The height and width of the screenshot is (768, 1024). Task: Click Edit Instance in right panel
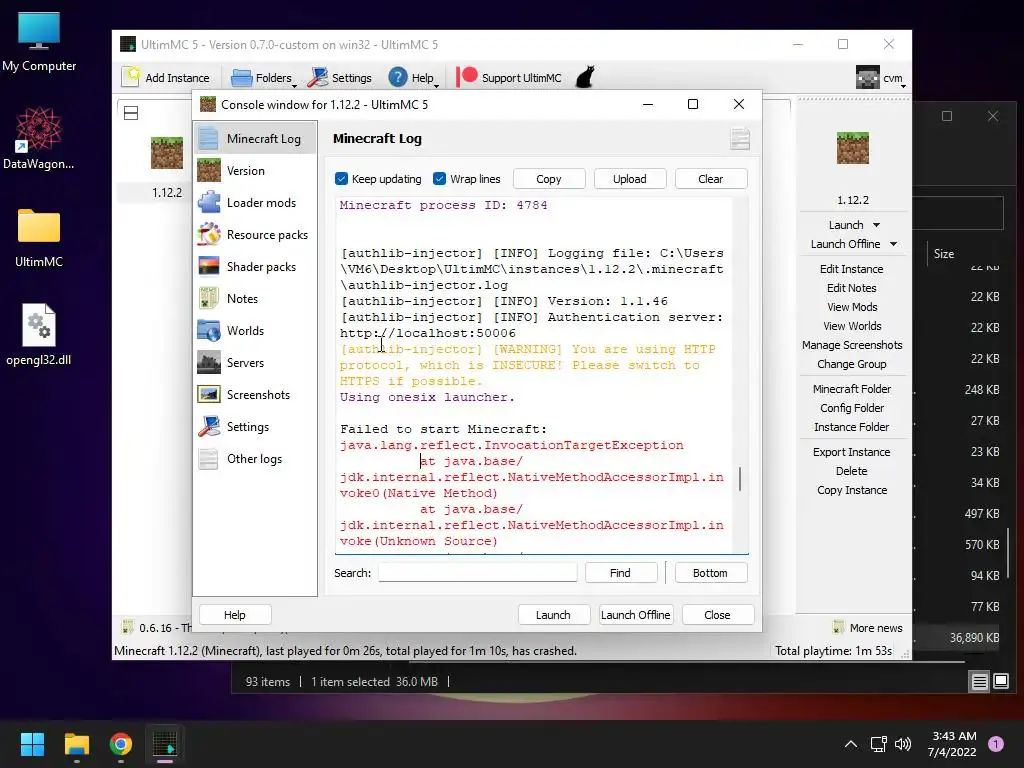[x=852, y=269]
